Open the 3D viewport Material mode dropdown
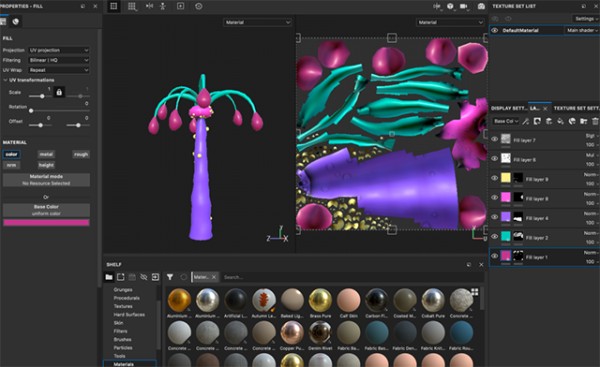Viewport: 600px width, 367px height. point(257,22)
